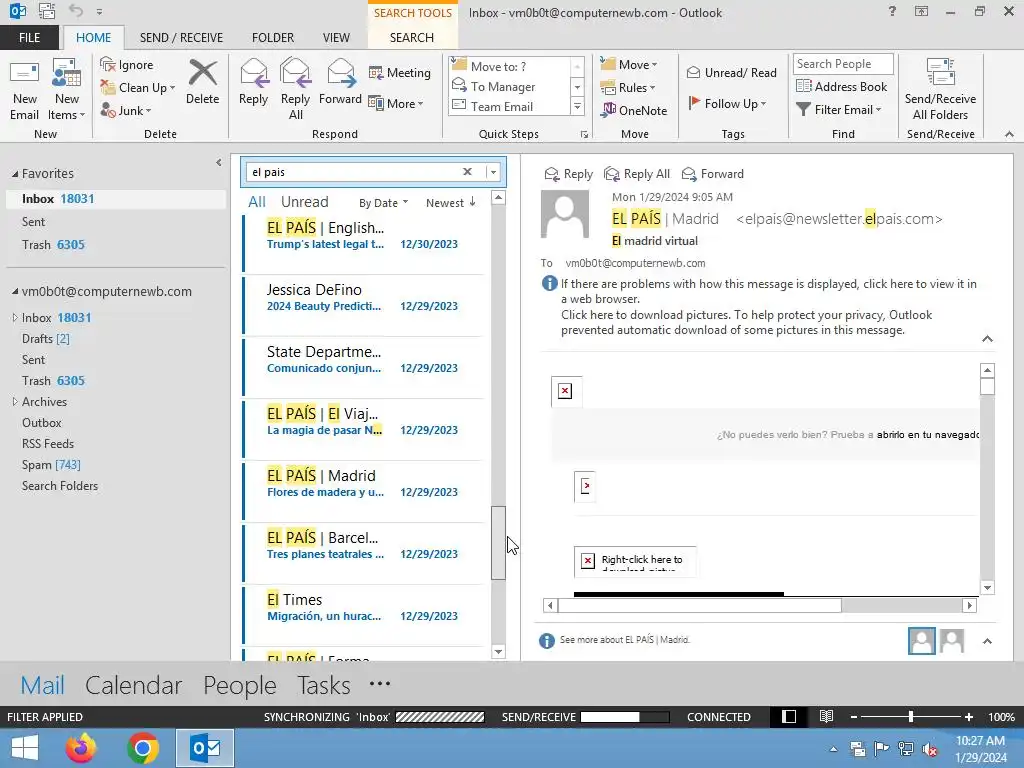Click the zoom slider handle
Image resolution: width=1024 pixels, height=768 pixels.
click(910, 716)
